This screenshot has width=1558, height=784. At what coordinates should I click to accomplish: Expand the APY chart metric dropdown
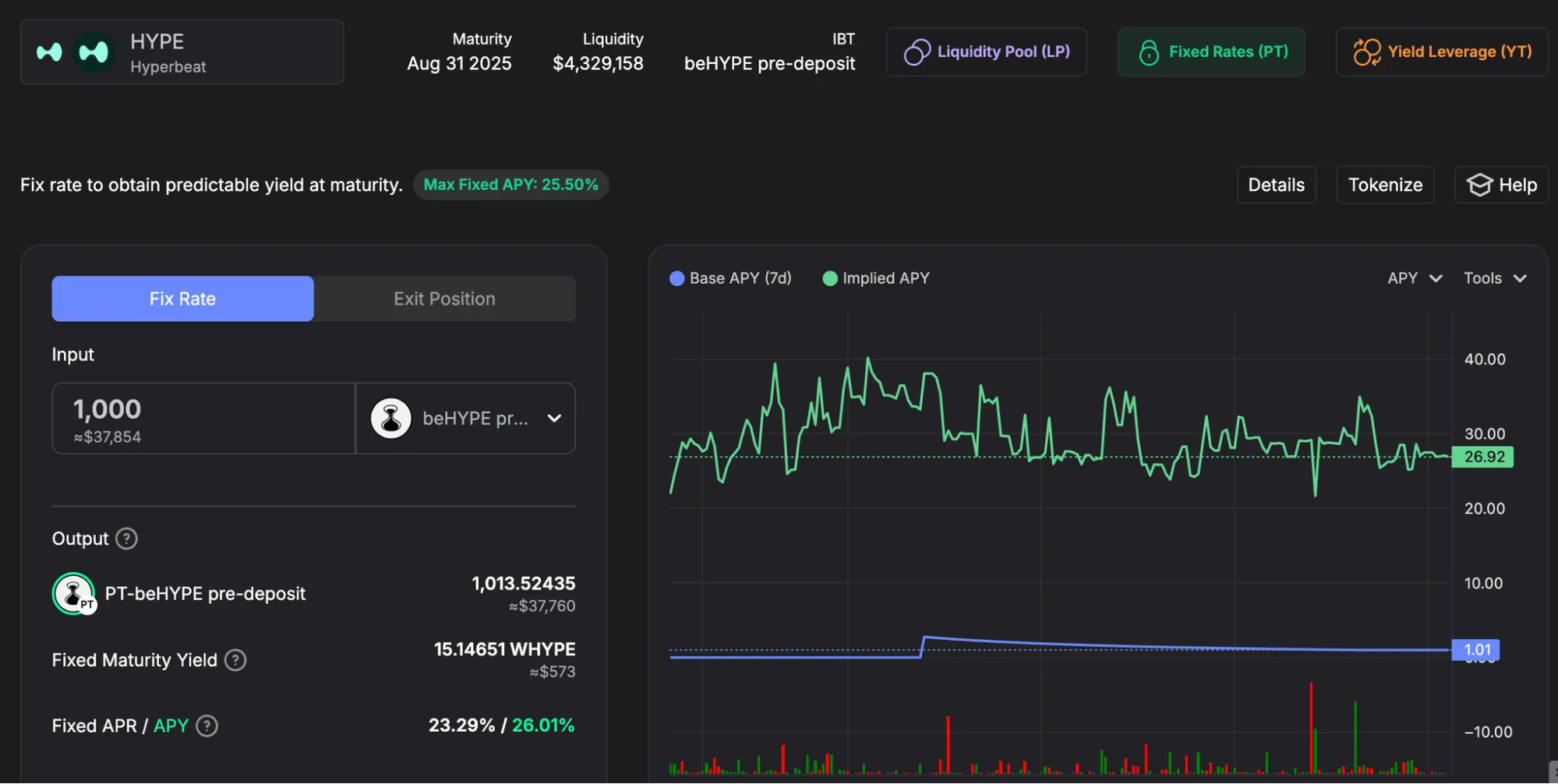pyautogui.click(x=1414, y=278)
